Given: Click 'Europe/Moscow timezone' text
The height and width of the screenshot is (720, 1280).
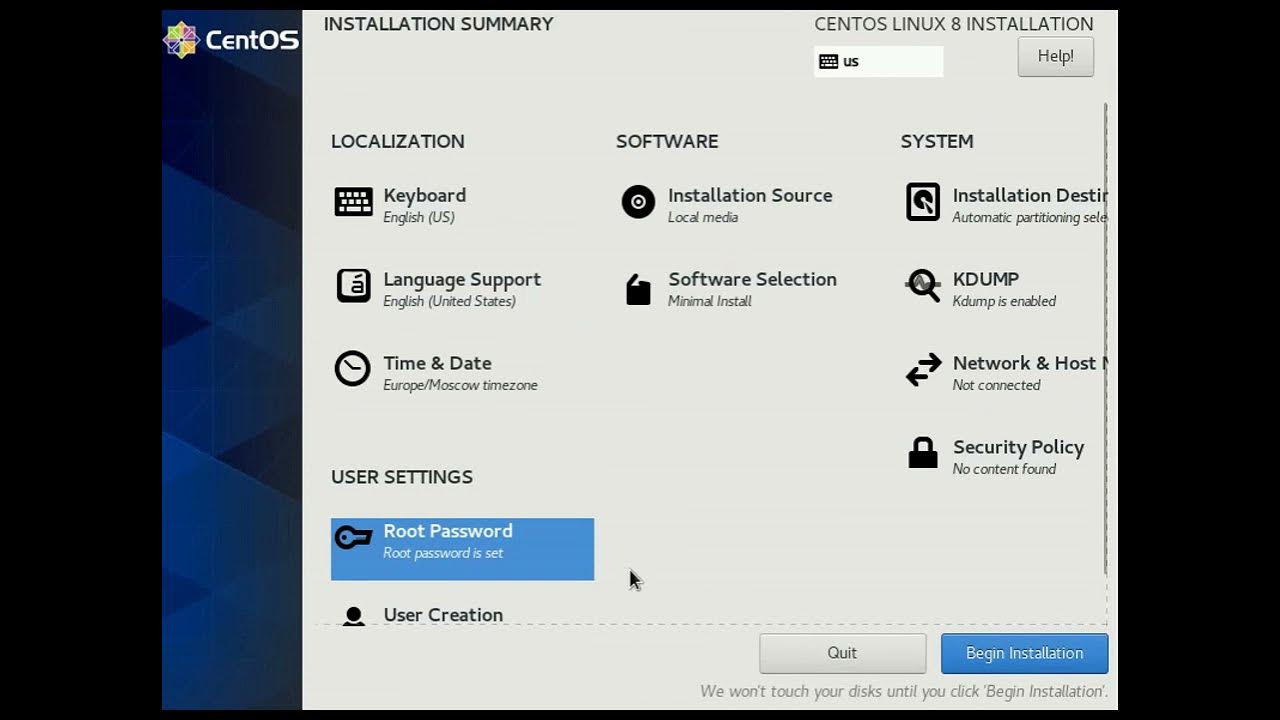Looking at the screenshot, I should [460, 385].
